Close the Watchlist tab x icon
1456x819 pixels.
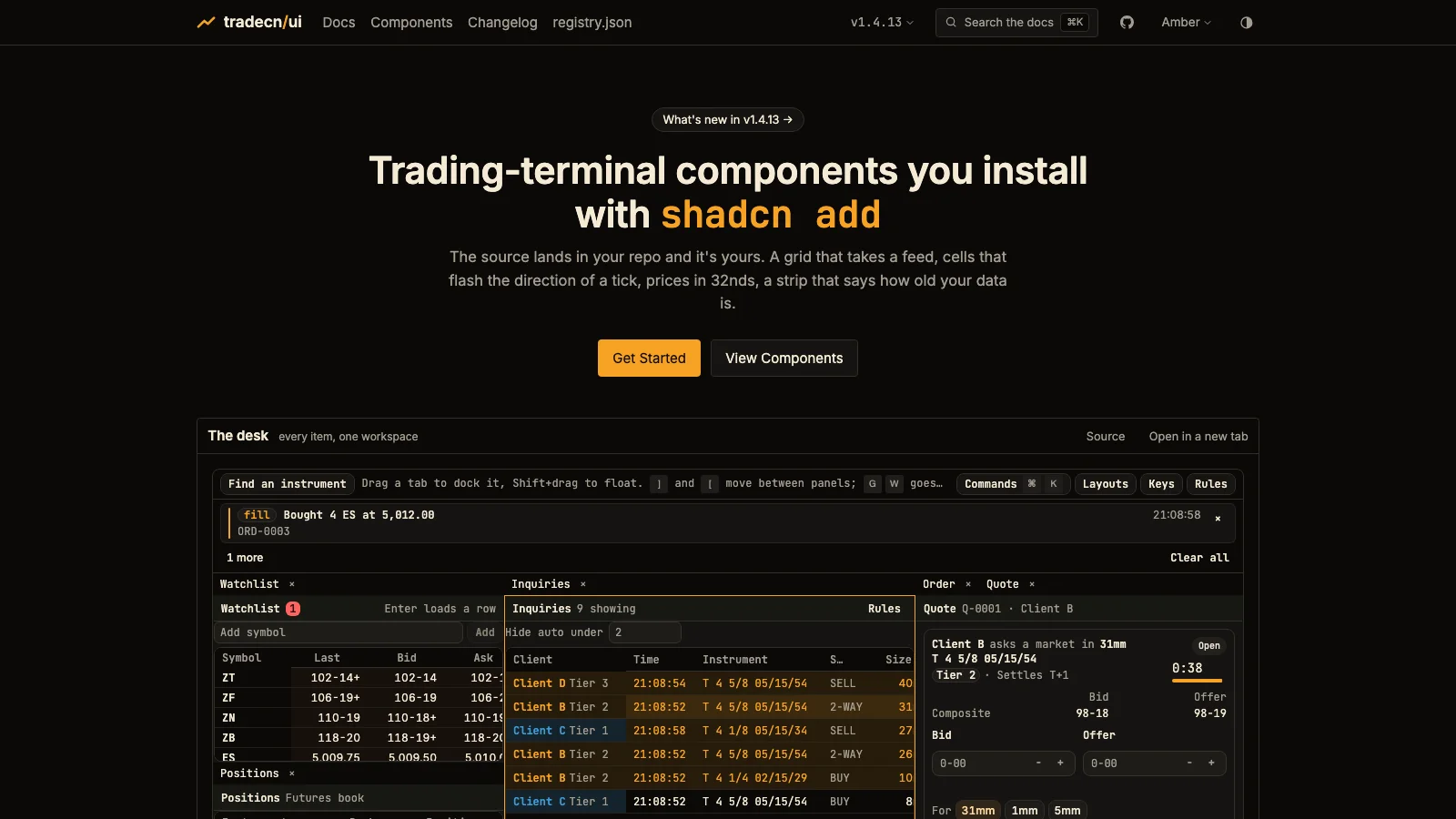click(291, 583)
